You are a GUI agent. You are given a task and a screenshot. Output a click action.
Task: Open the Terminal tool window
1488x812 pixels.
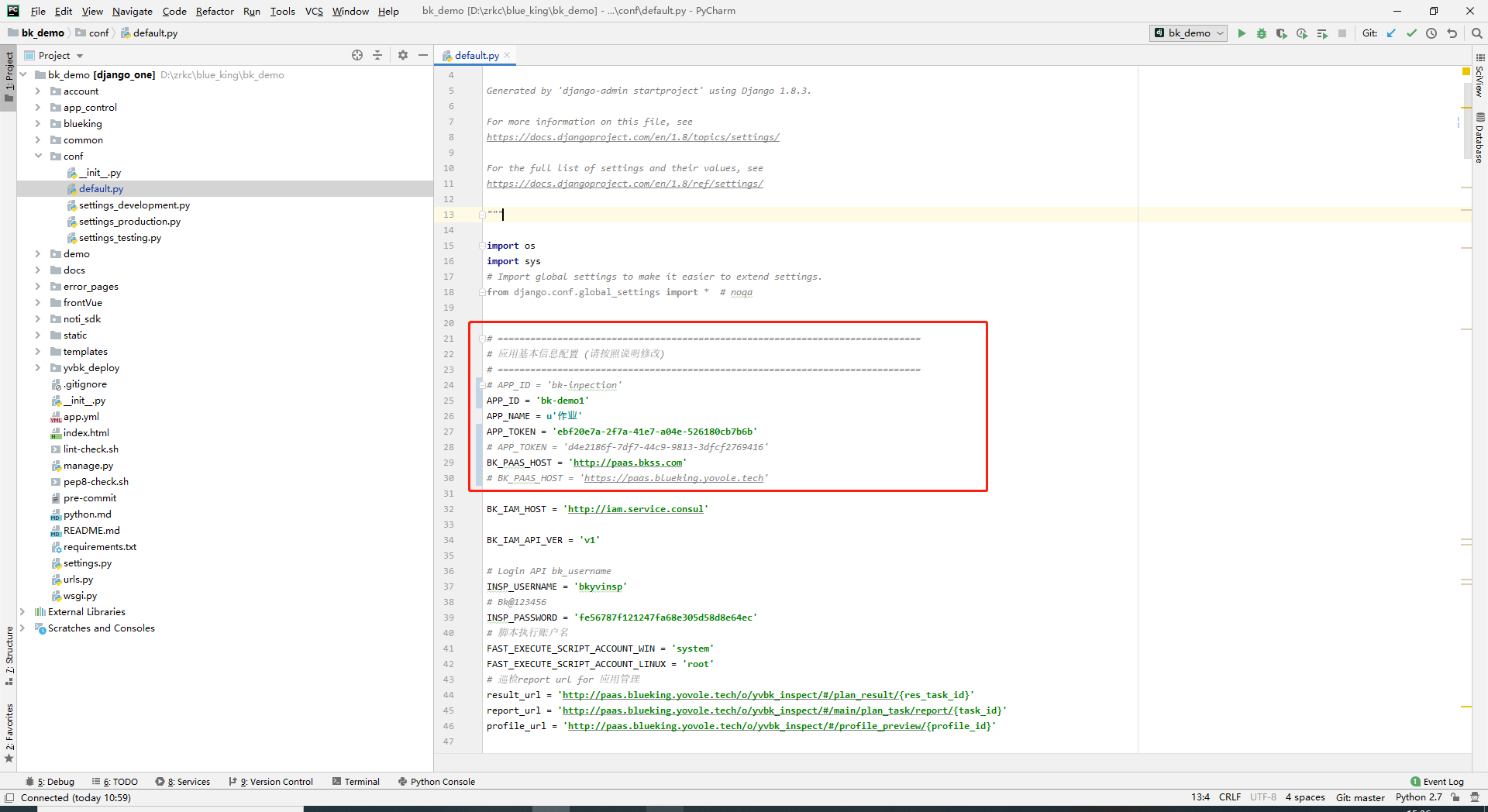[x=356, y=782]
